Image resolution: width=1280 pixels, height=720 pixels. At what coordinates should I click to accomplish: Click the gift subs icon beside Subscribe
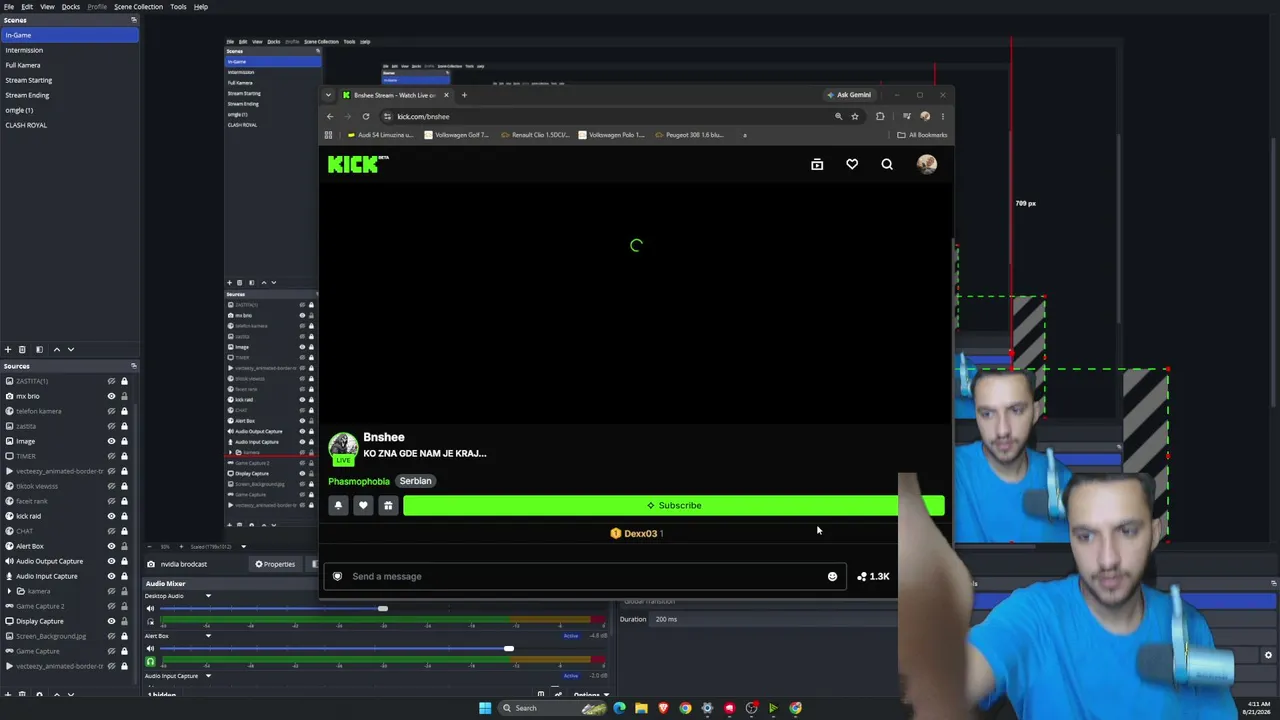pos(388,506)
